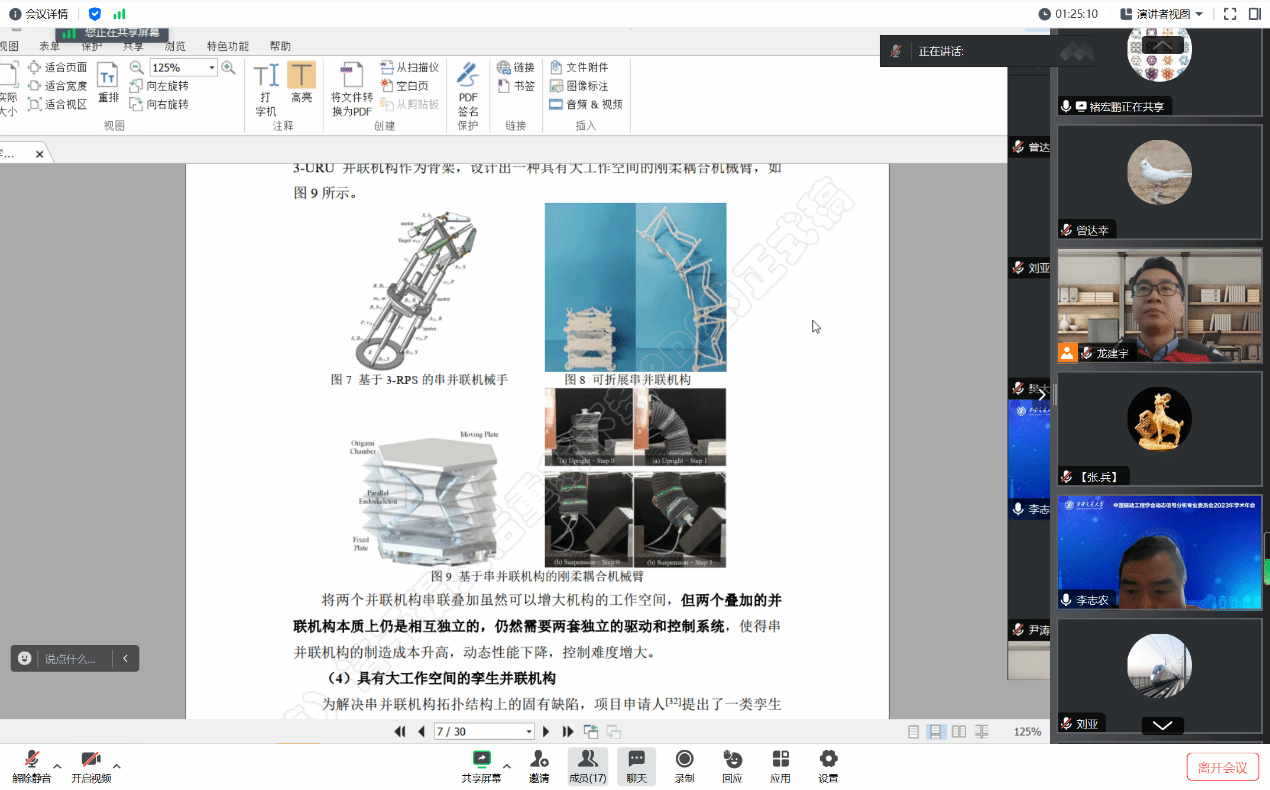Viewport: 1270px width, 790px height.
Task: Click the 离开会议 leave meeting button
Action: pos(1221,767)
